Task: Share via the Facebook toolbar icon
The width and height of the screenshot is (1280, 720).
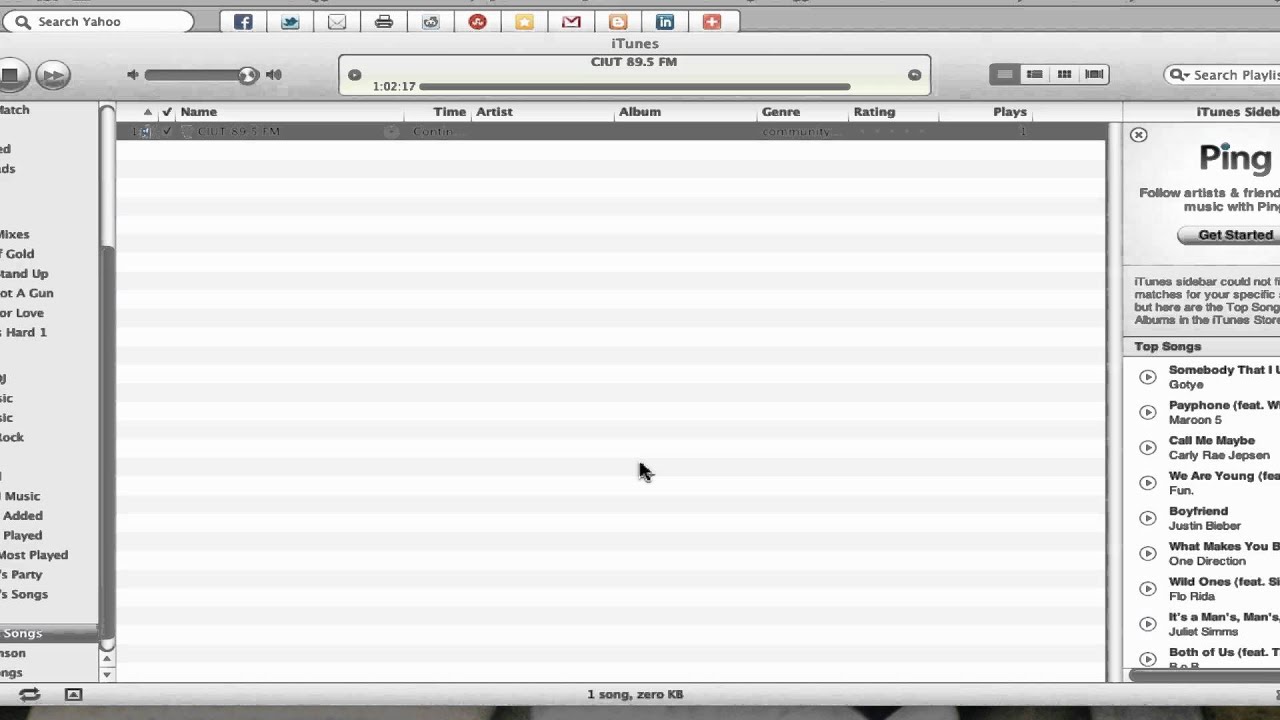Action: tap(243, 21)
